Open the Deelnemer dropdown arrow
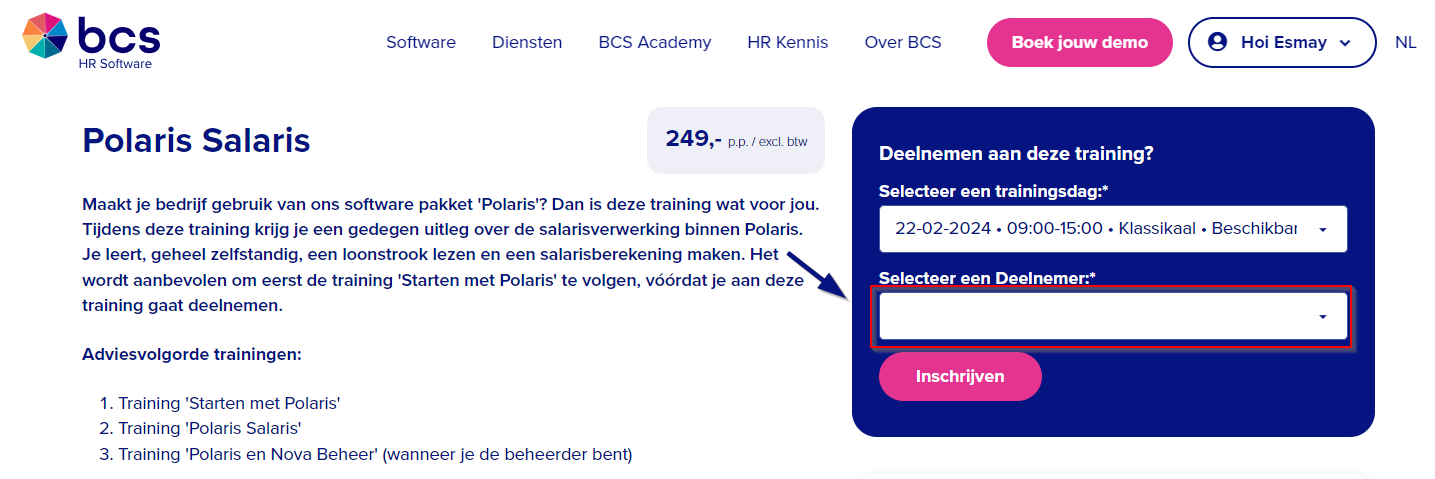 point(1323,317)
